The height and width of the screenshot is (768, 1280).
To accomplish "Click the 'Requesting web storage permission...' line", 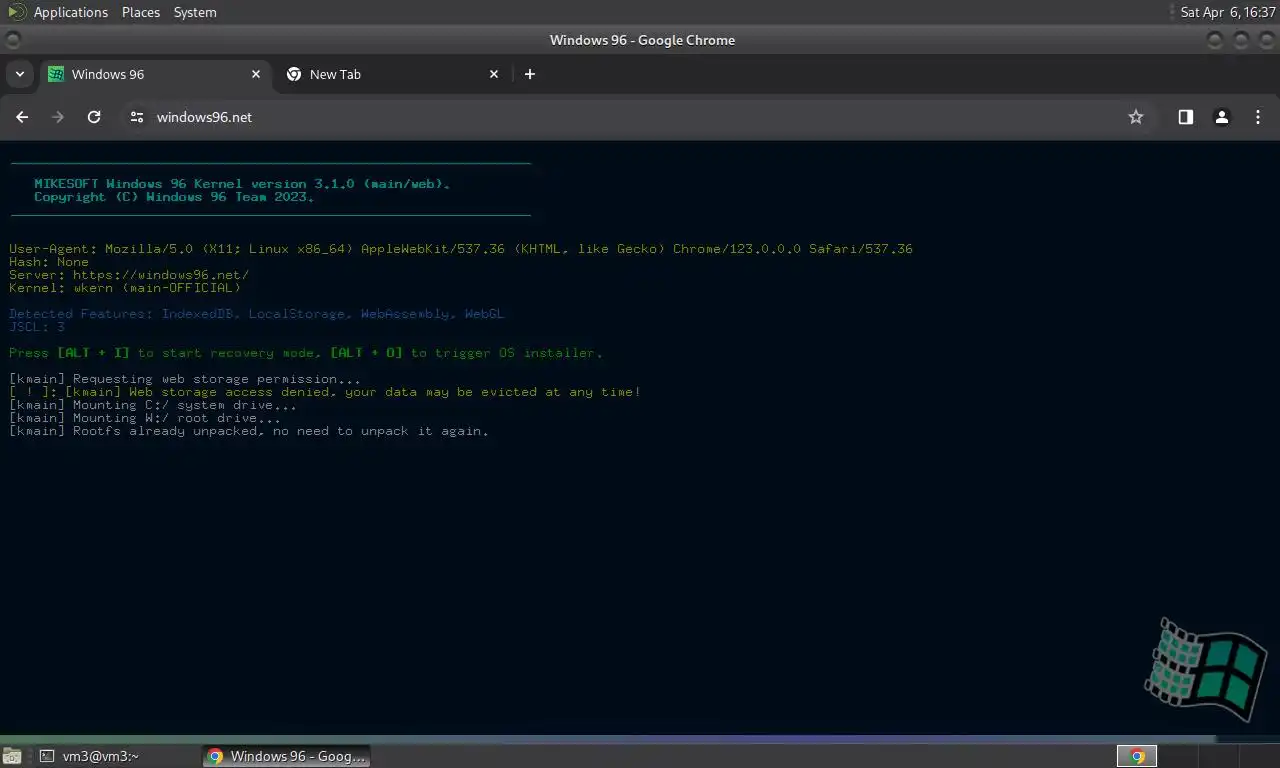I will (x=185, y=379).
